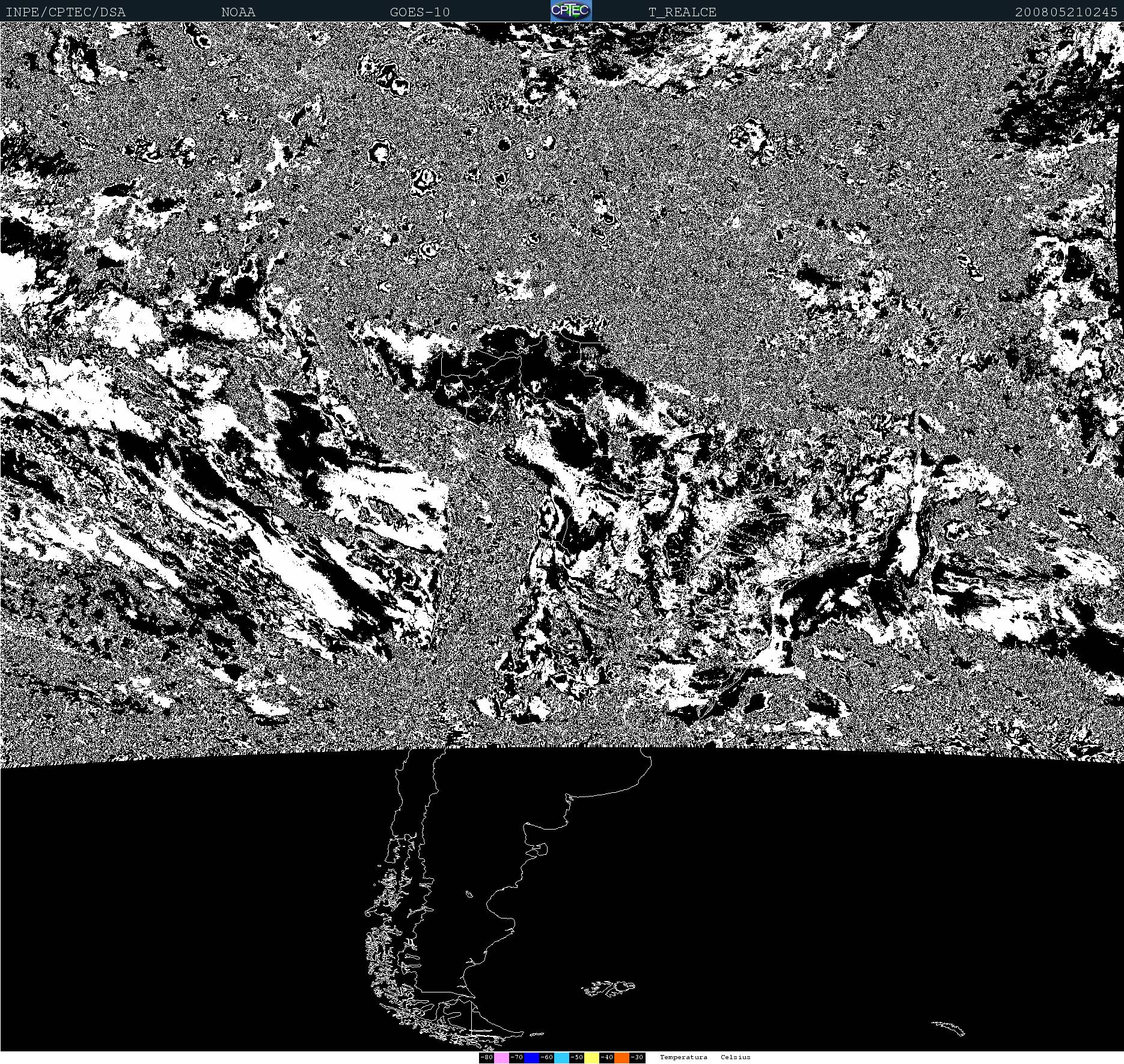Click the light blue legend swatch
1124x1064 pixels.
[561, 1057]
